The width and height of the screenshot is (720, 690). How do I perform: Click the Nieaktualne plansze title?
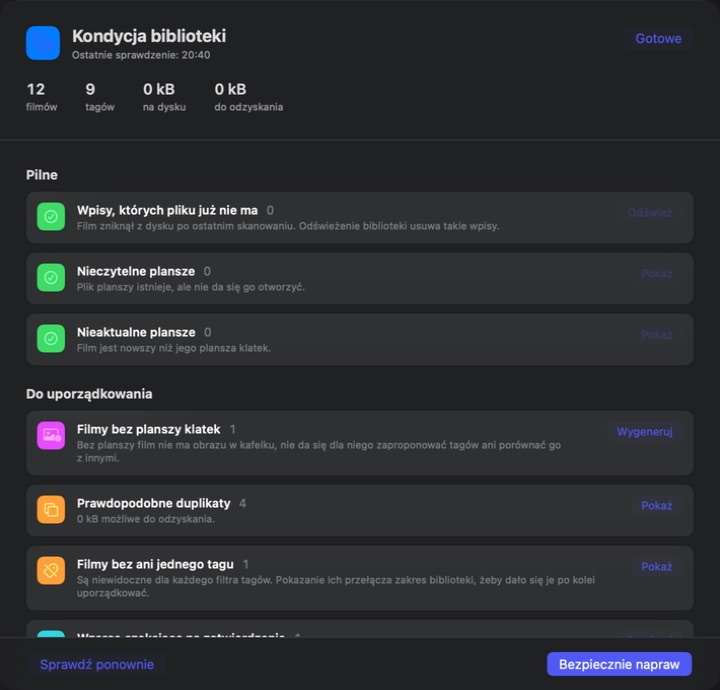[x=136, y=332]
